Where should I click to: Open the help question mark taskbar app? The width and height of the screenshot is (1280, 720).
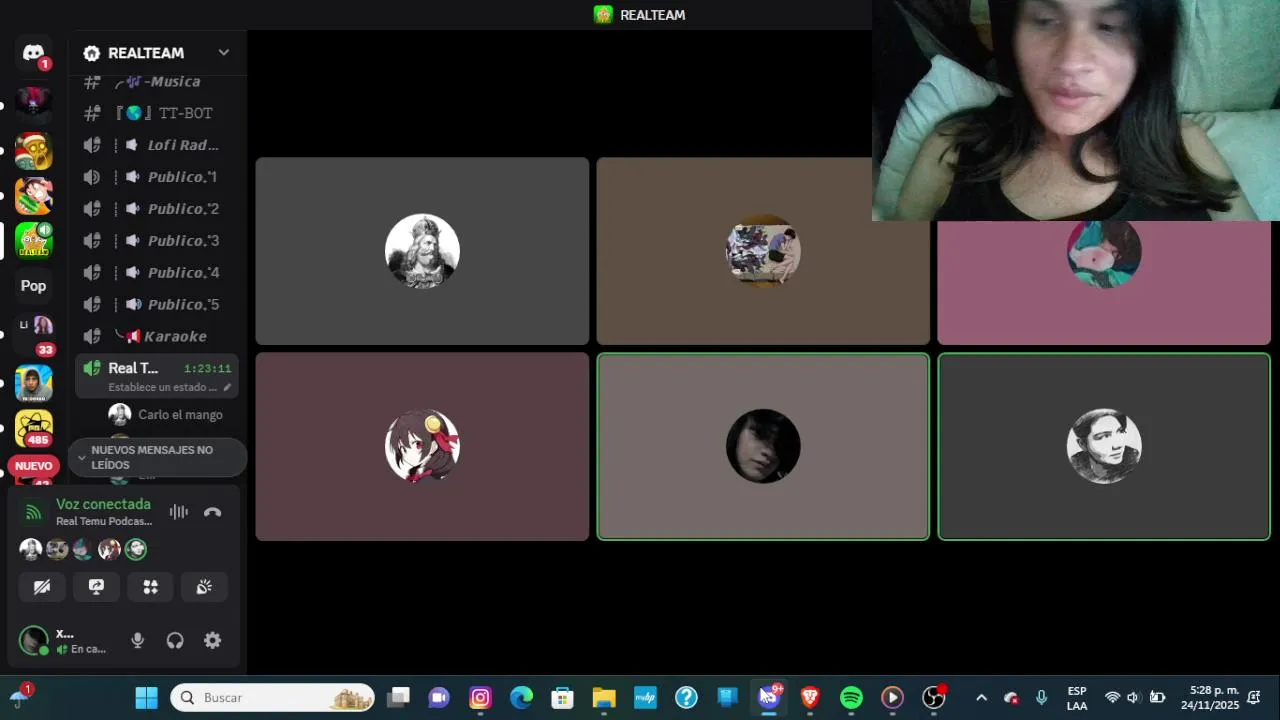(x=686, y=697)
